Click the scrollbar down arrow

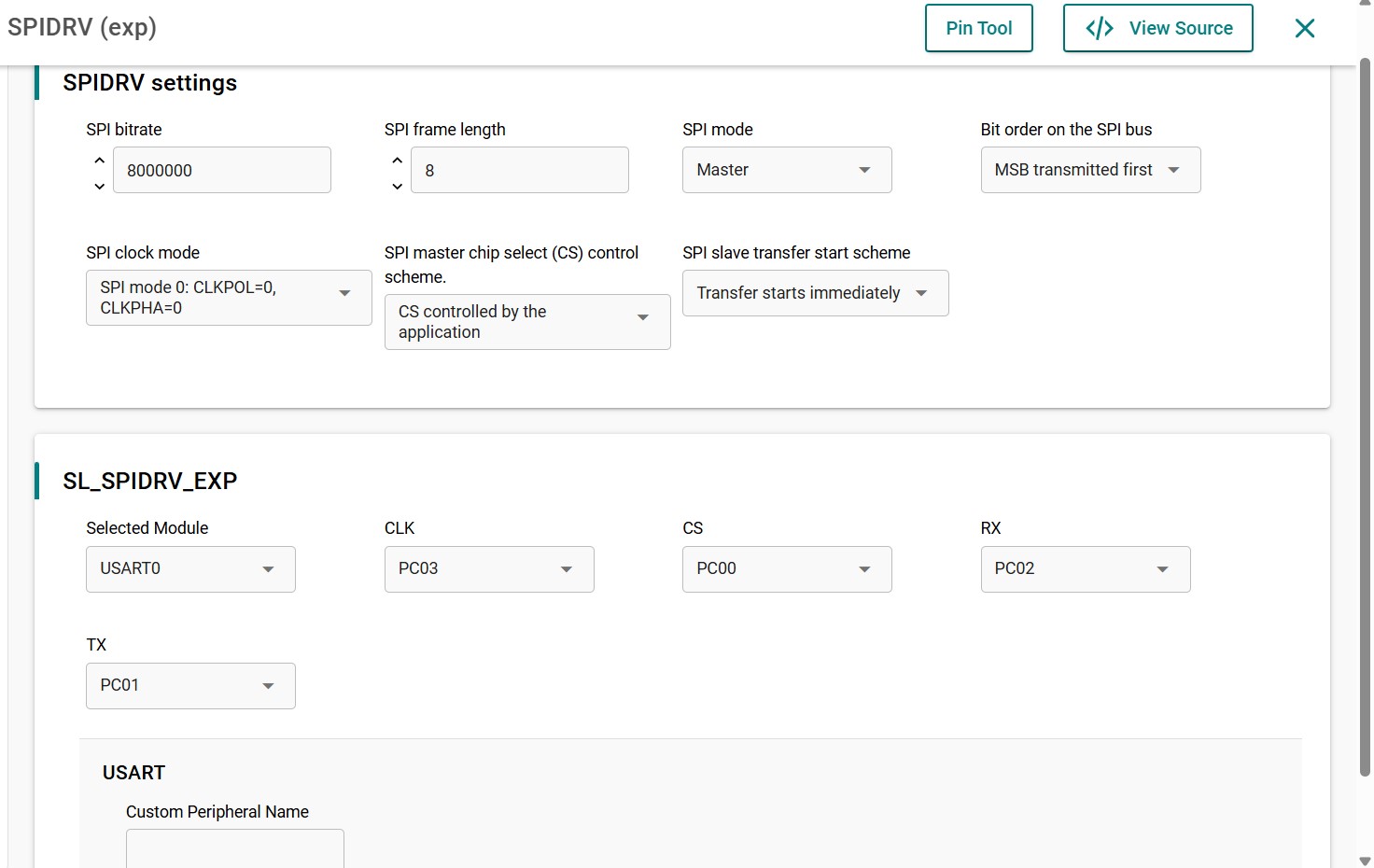(x=1365, y=861)
